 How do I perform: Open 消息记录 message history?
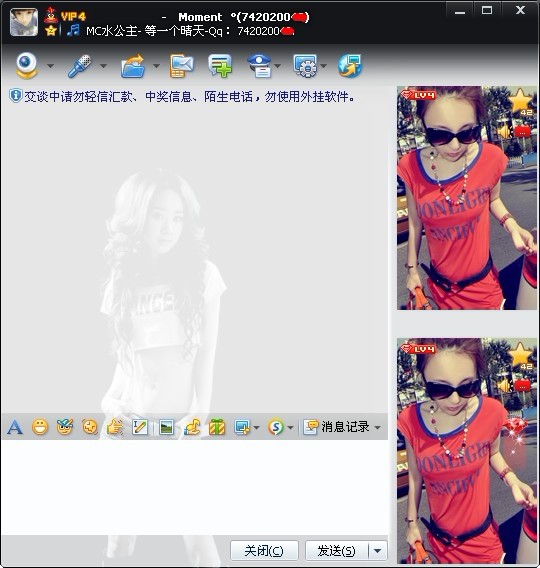click(337, 427)
